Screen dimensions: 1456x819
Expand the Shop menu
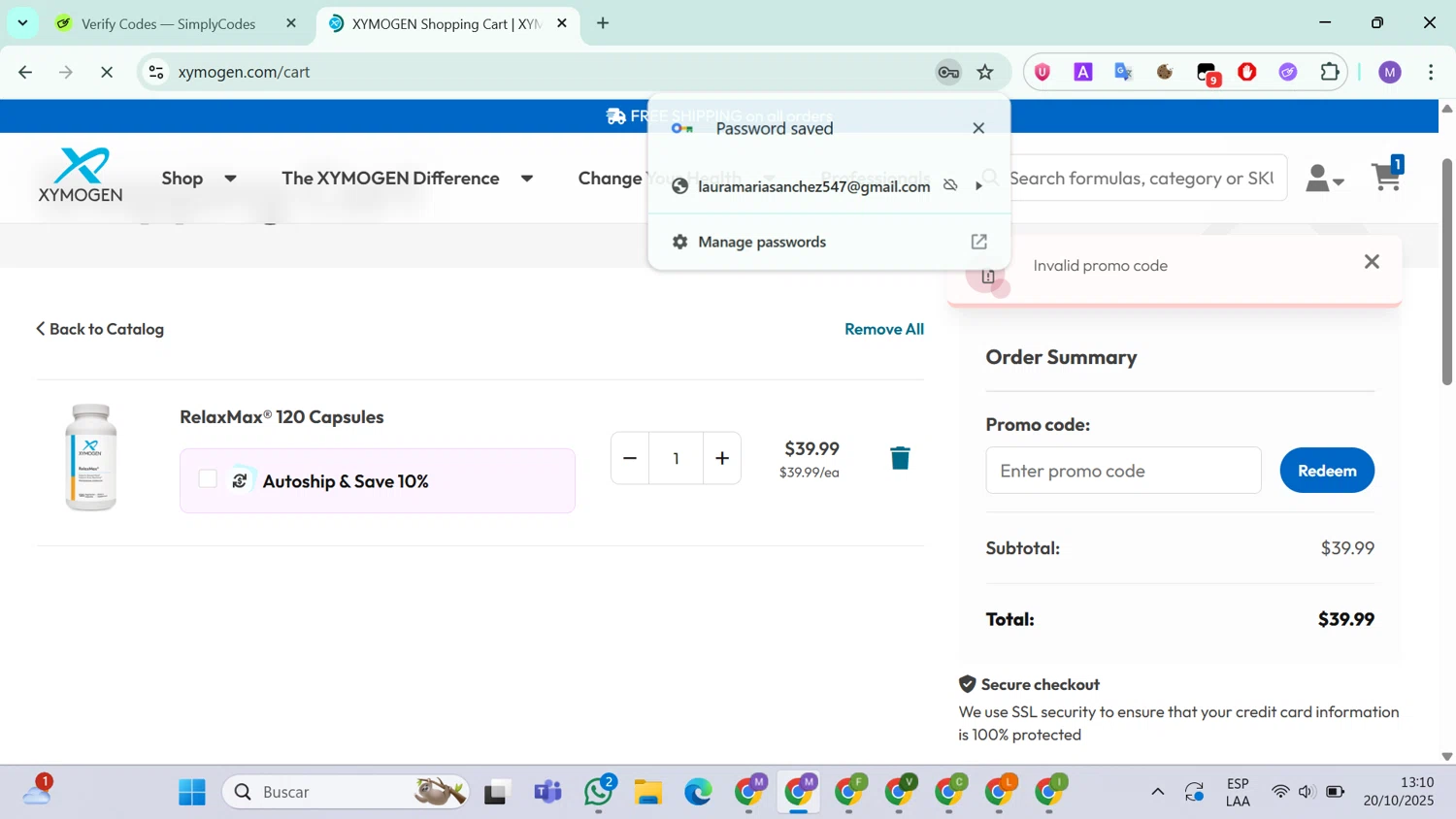(x=199, y=179)
